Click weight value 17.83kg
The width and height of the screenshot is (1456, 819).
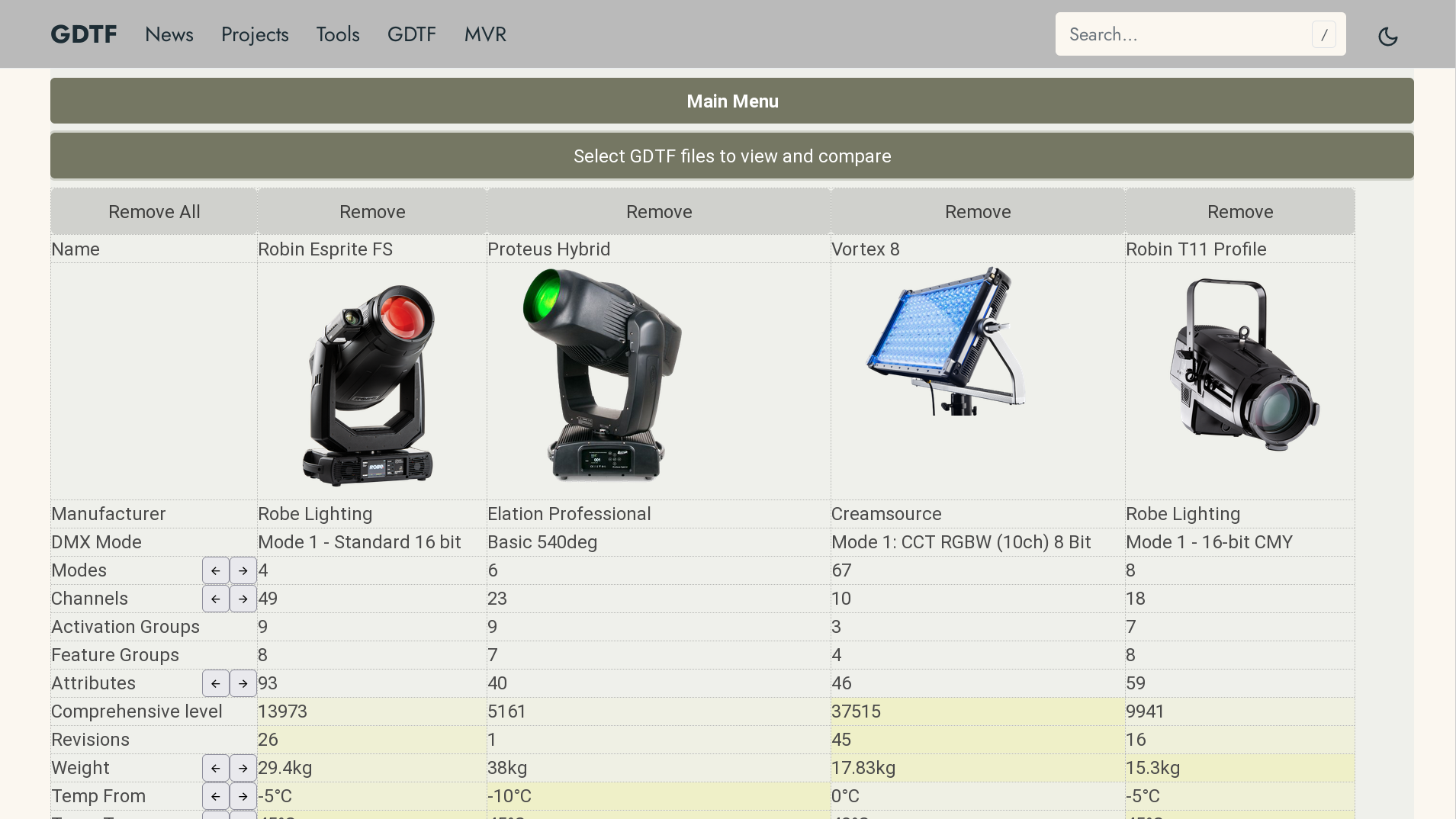978,768
